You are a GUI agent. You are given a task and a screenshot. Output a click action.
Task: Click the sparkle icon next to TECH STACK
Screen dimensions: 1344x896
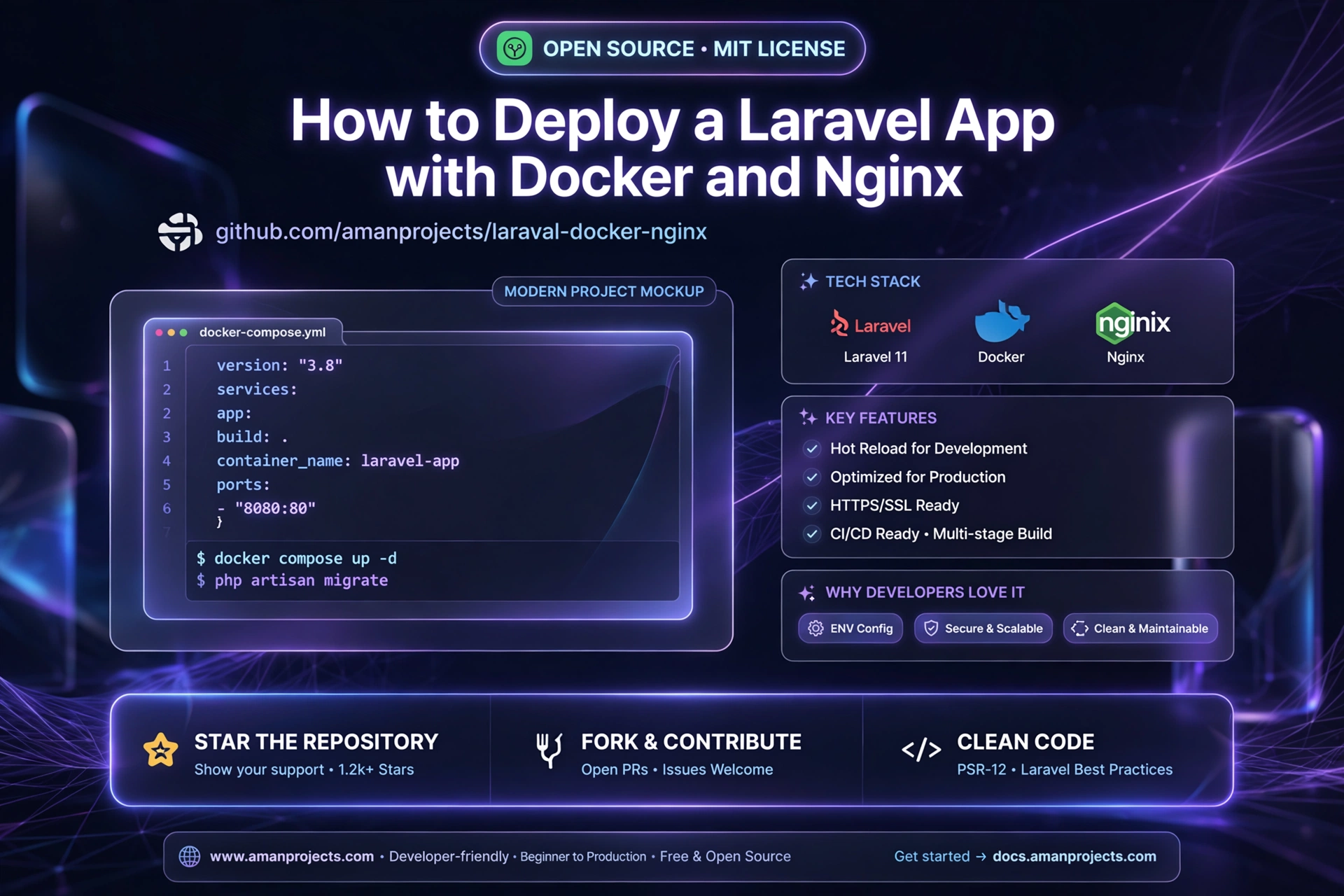click(808, 281)
